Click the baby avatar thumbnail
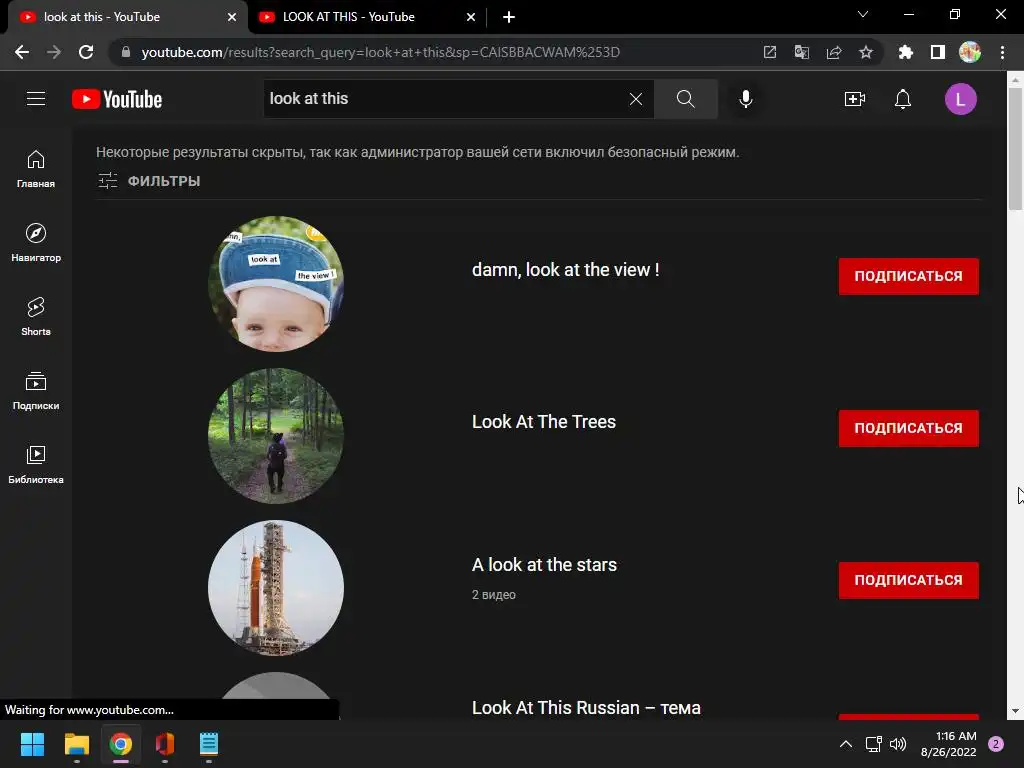The width and height of the screenshot is (1024, 768). [x=276, y=284]
